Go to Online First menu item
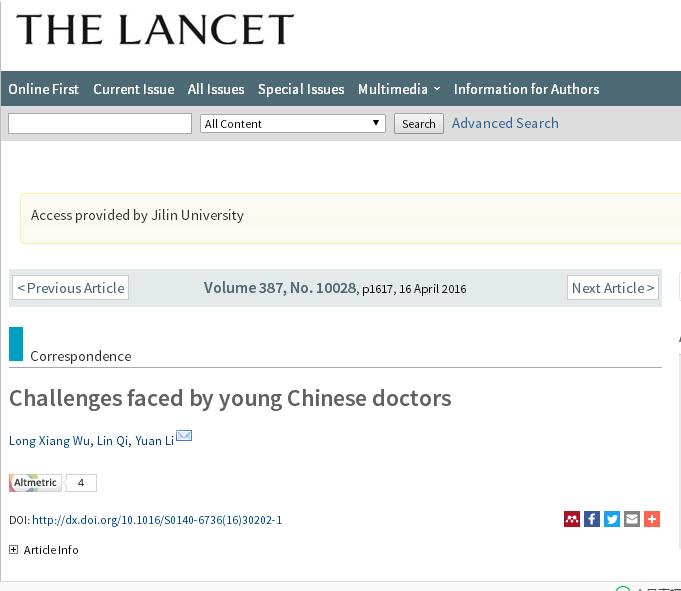Screen dimensions: 681x591 click(44, 89)
